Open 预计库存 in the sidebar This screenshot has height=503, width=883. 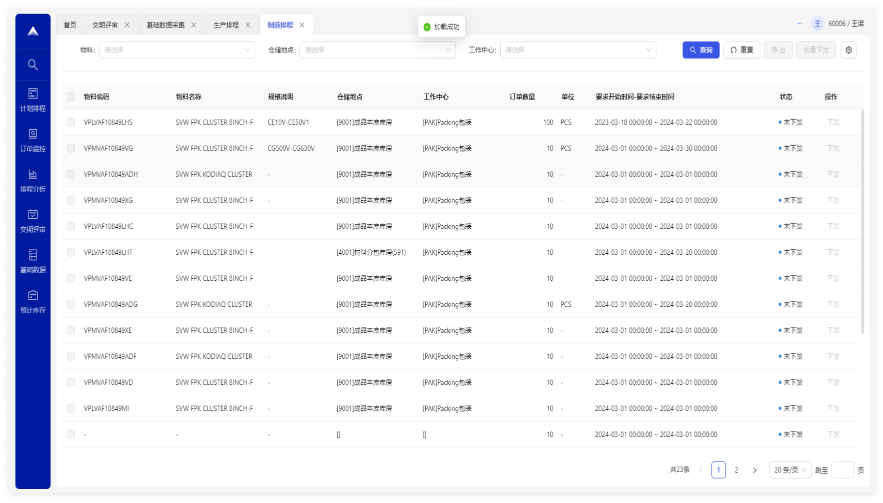(33, 301)
